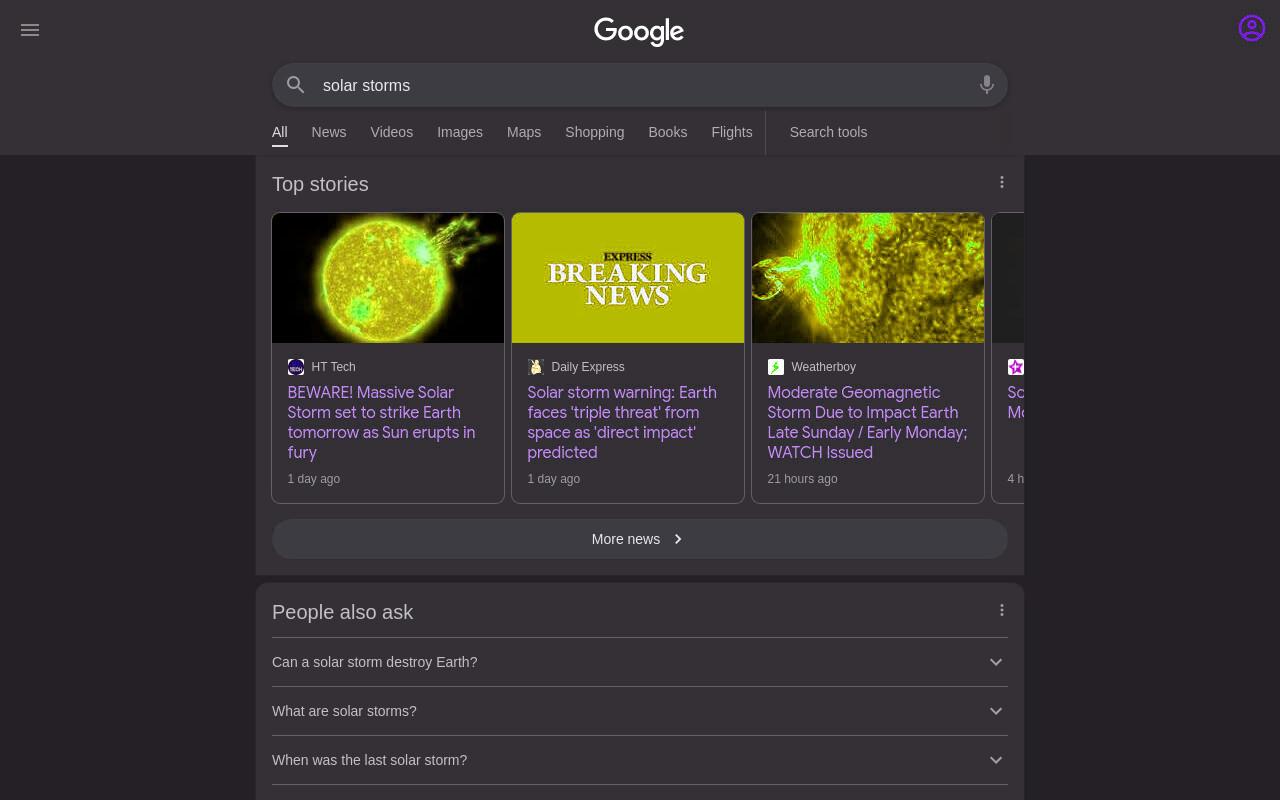Click the More news button
Screen dimensions: 1280x800
(640, 539)
